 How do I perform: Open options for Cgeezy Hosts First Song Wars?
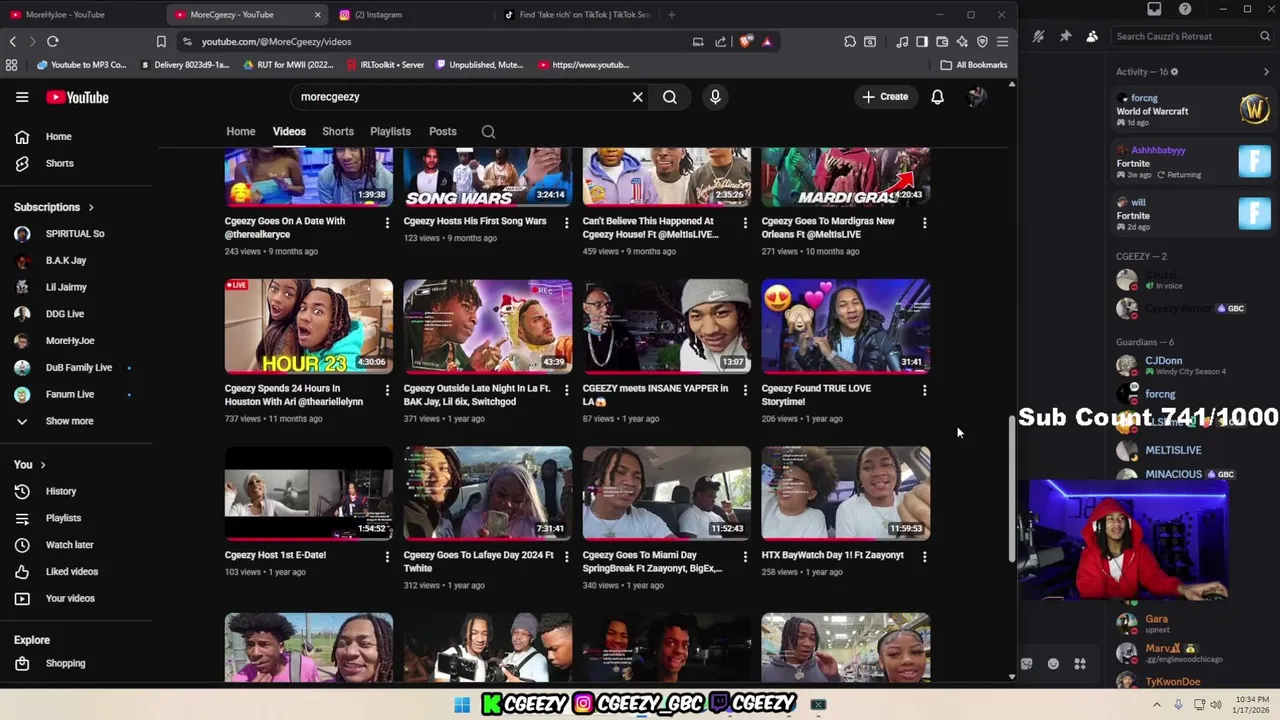(x=566, y=223)
